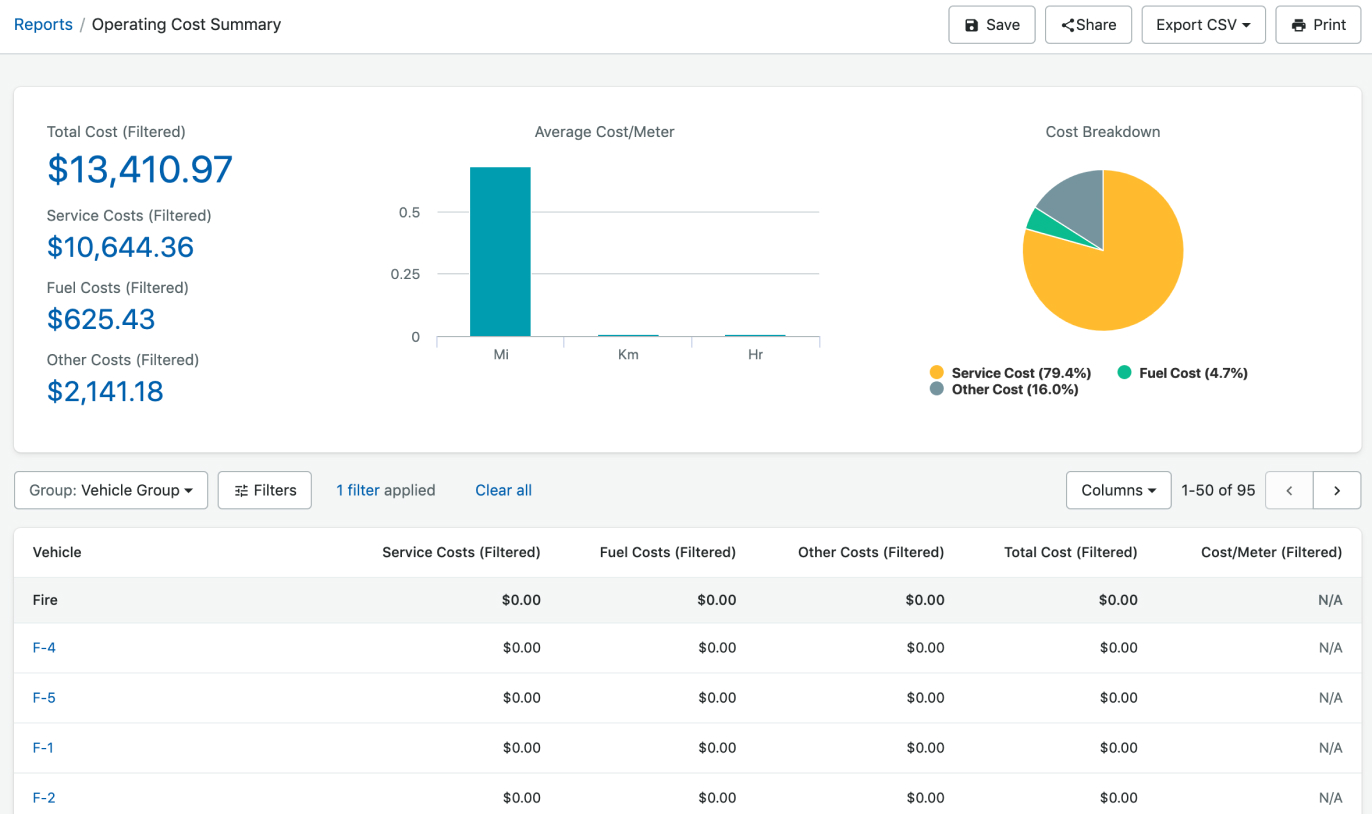This screenshot has height=814, width=1372.
Task: Click the Share button
Action: point(1088,25)
